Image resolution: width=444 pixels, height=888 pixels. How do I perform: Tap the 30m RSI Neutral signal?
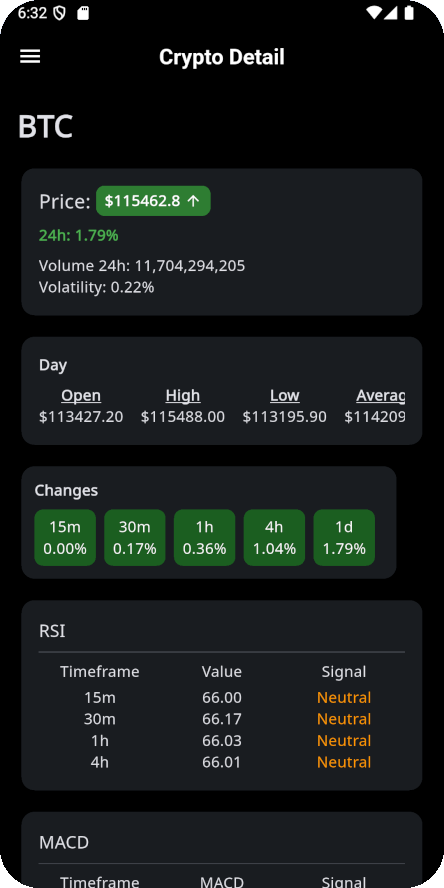(344, 719)
